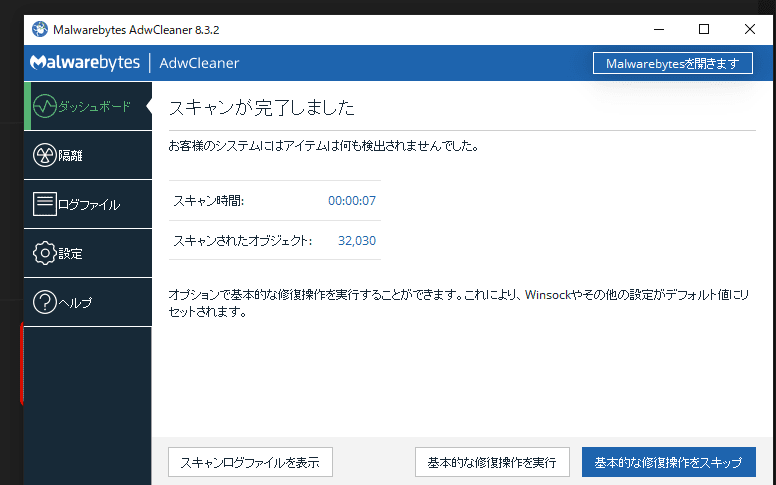Minimize the AdwCleaner window
This screenshot has height=485, width=776.
coord(659,30)
